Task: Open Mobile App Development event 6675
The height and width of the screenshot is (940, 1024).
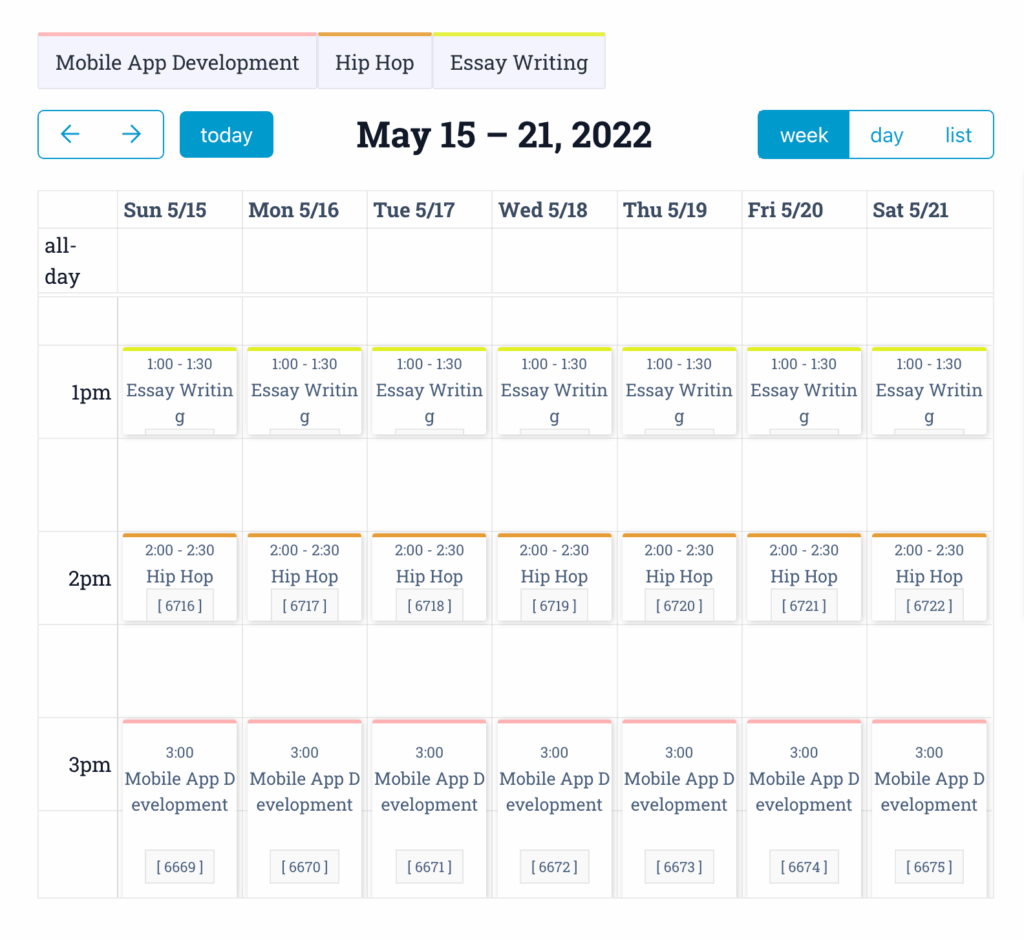Action: [x=929, y=809]
